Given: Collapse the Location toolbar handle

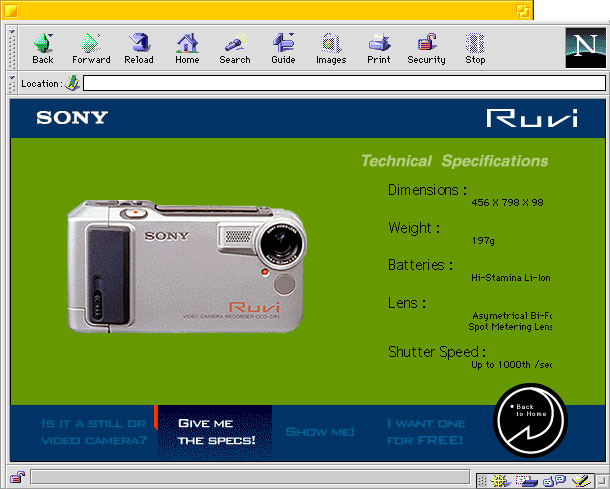Looking at the screenshot, I should [12, 83].
